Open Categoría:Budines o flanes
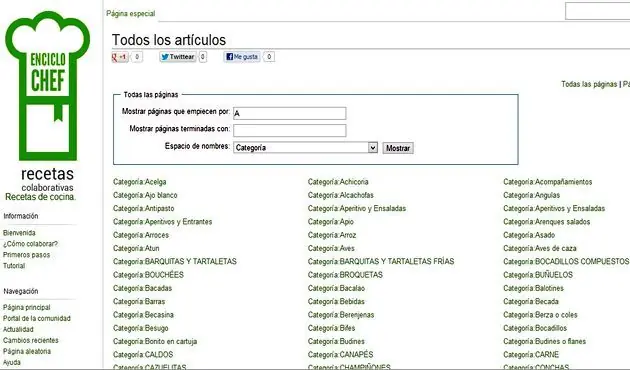630x370 pixels. 544,341
